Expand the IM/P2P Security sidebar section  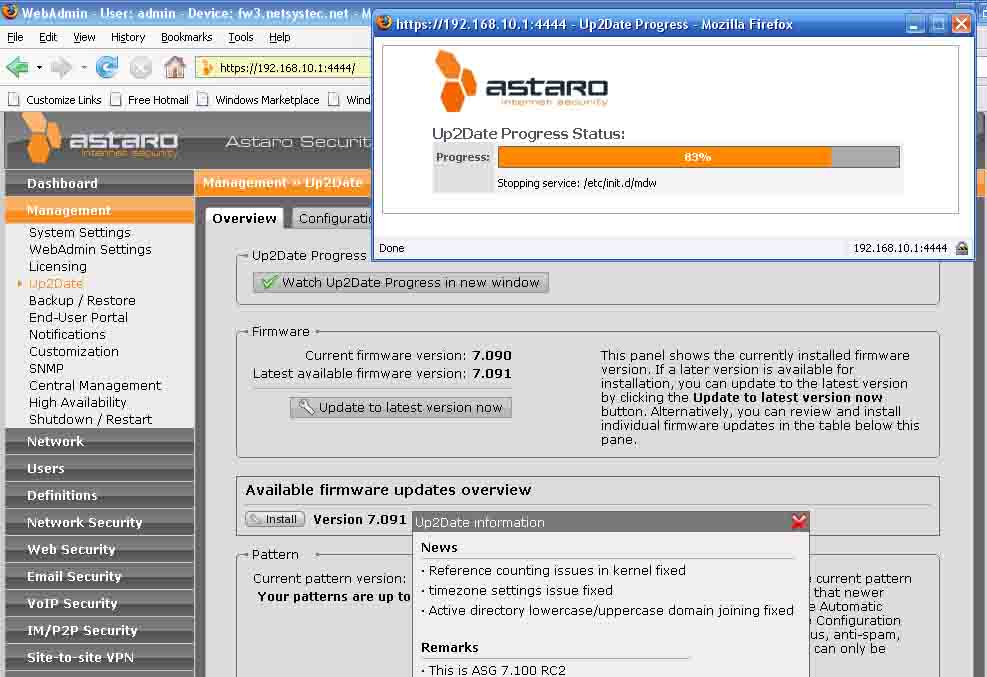99,630
